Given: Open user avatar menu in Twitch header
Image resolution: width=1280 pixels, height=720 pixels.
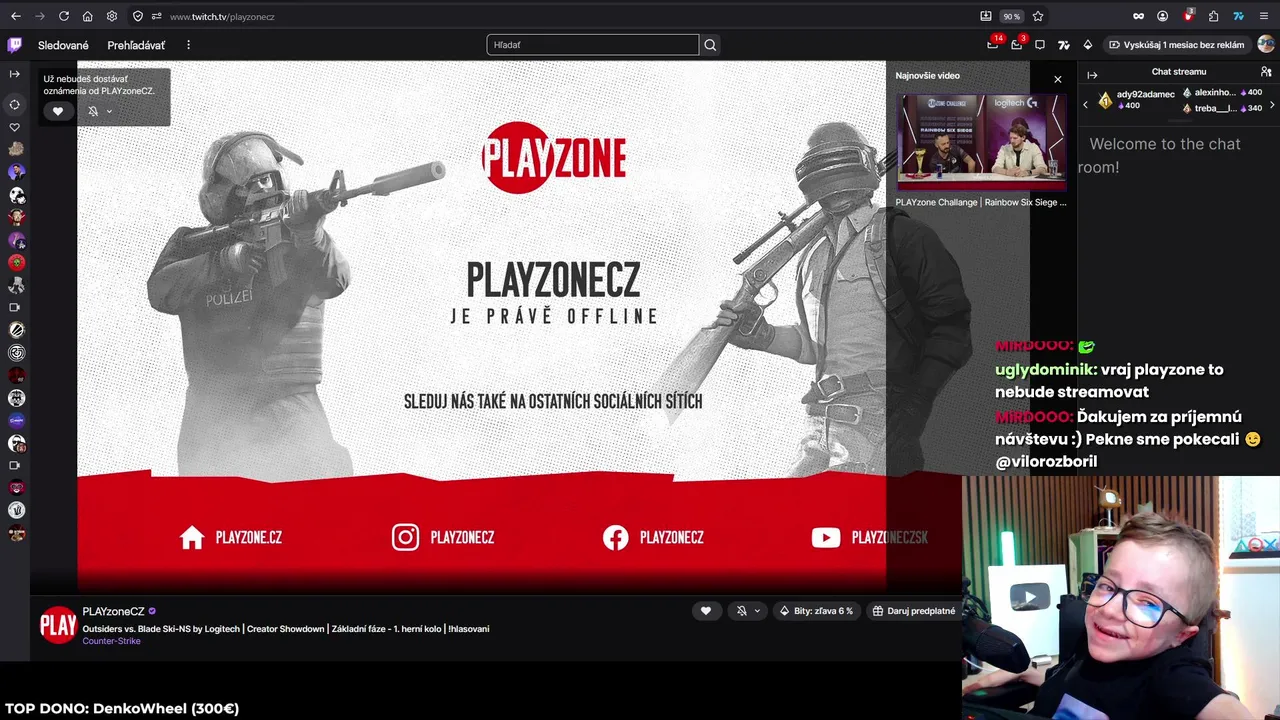Looking at the screenshot, I should [x=1266, y=45].
